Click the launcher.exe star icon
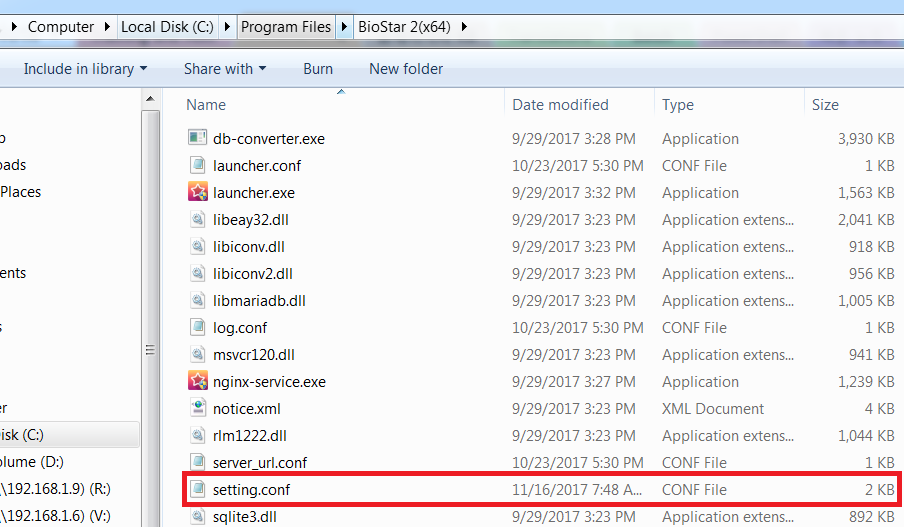This screenshot has width=904, height=527. tap(197, 191)
